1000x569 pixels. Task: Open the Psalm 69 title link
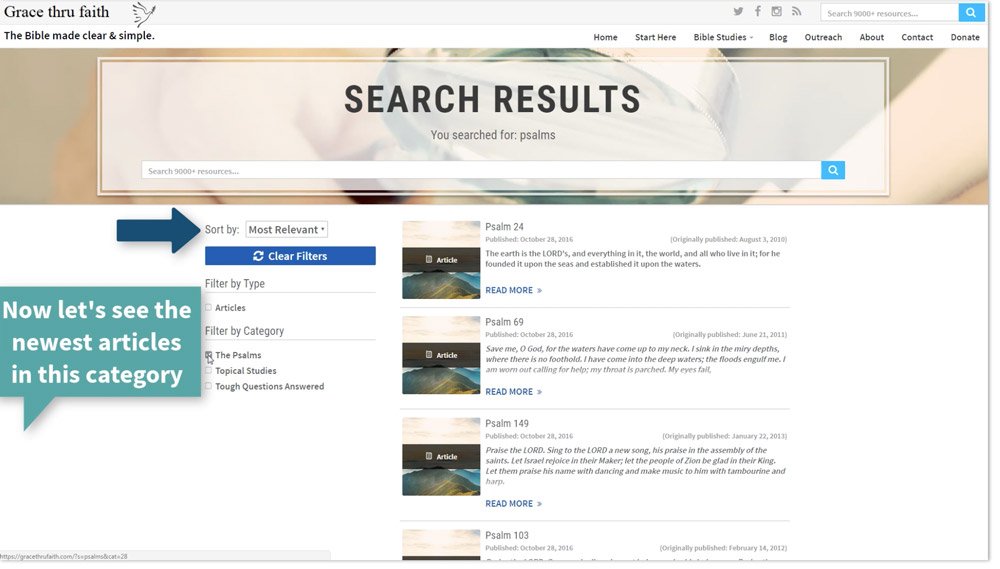pyautogui.click(x=504, y=322)
